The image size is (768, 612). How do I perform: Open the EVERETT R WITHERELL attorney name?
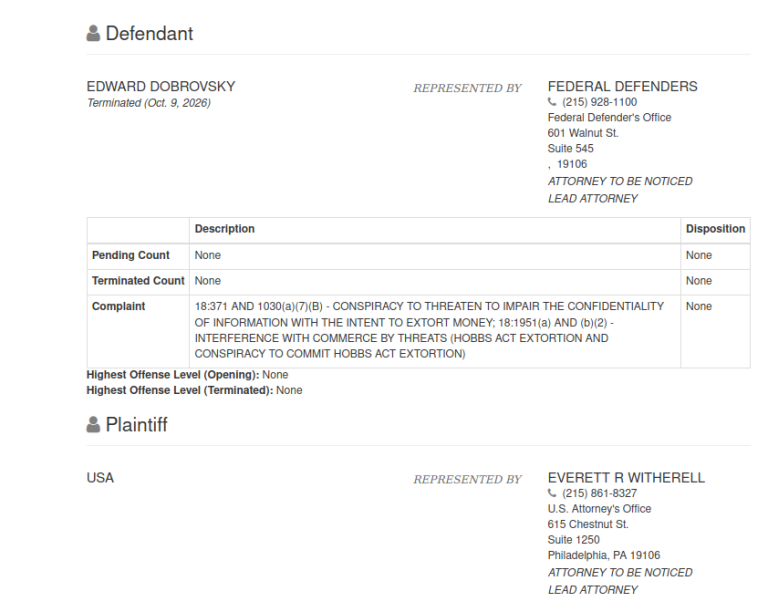626,478
